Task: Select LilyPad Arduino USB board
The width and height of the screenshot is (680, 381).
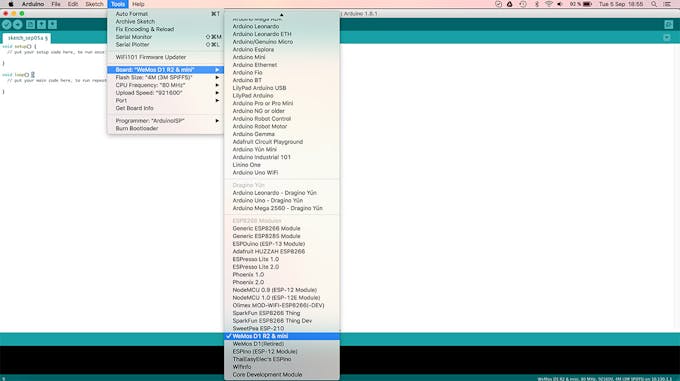Action: (282, 88)
